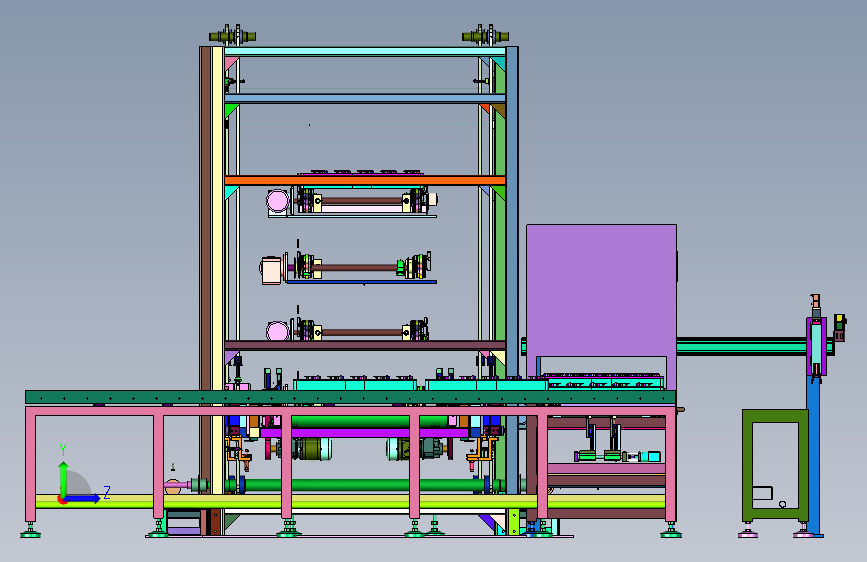Select the blue beam beneath the cyan top beam
This screenshot has width=867, height=562.
click(365, 98)
